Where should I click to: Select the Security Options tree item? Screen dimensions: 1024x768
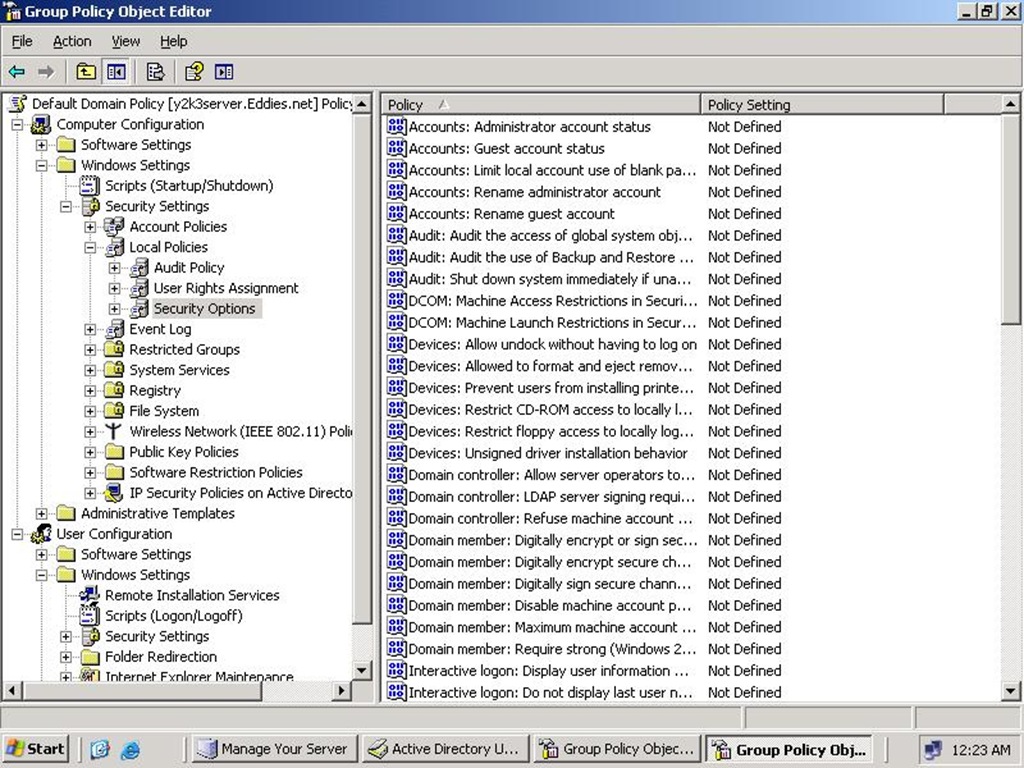click(x=204, y=308)
